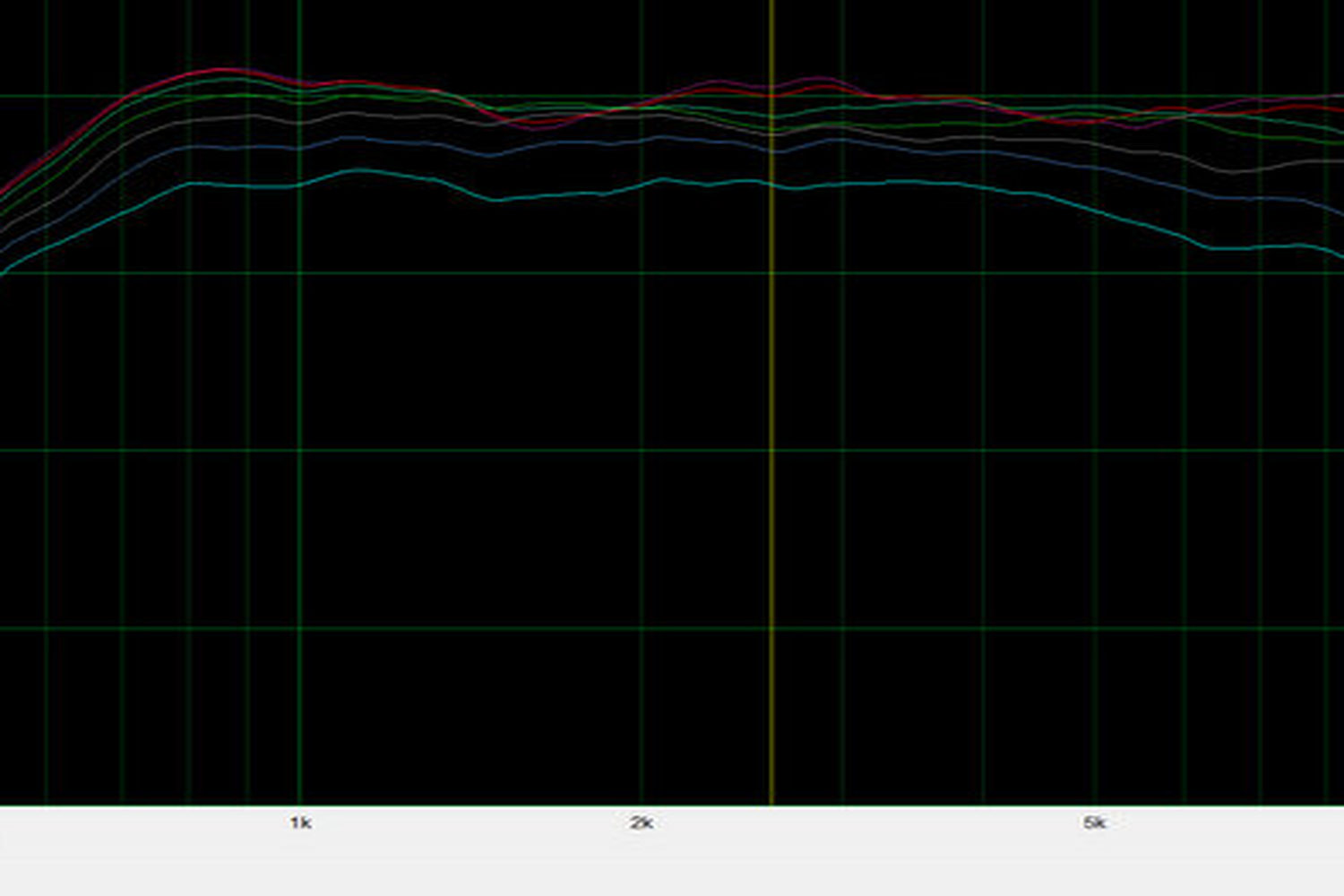Screen dimensions: 1344x896
Task: Click the 1k frequency axis label
Action: coord(300,823)
